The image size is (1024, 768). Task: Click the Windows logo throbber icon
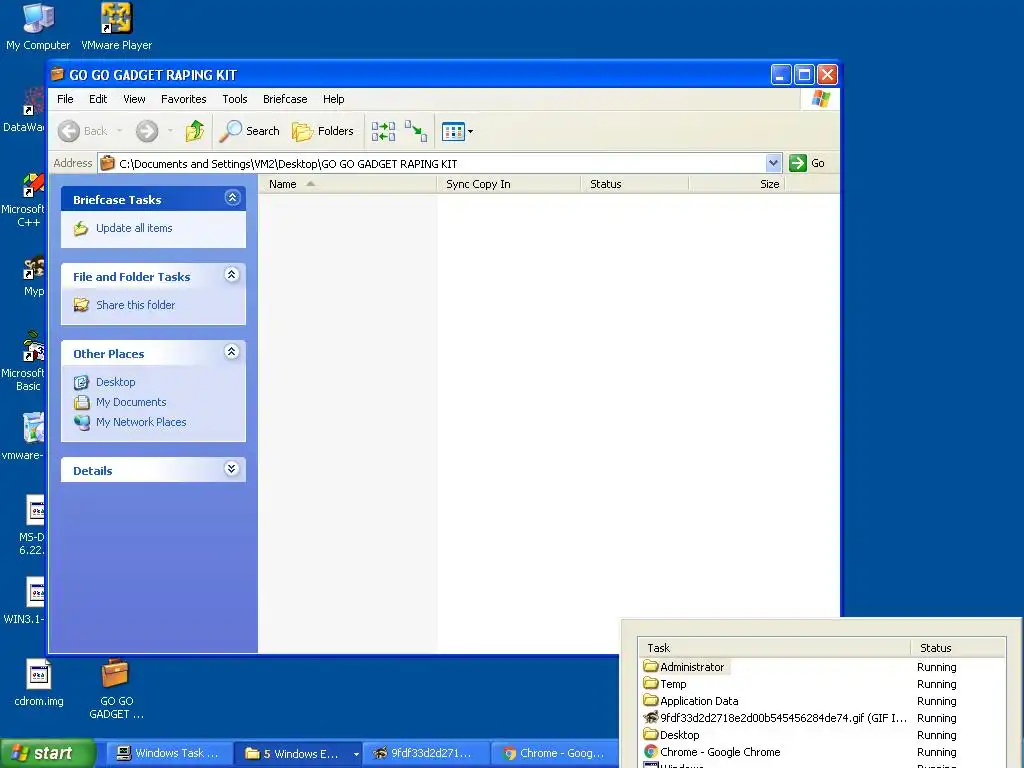click(820, 99)
